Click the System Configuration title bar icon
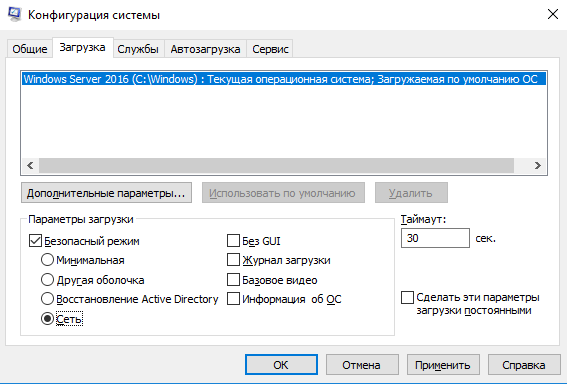 (14, 14)
